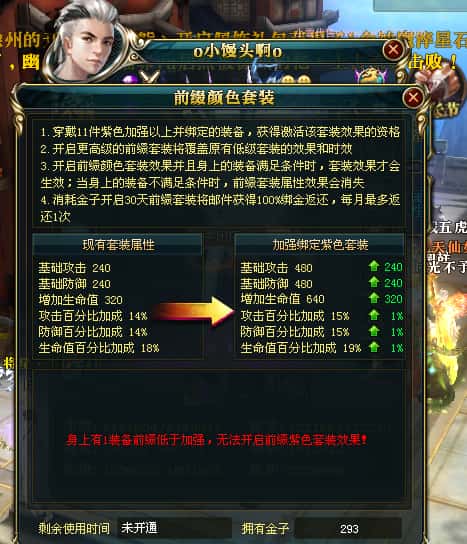Click the 前缀颜色套装 title bar

(224, 97)
